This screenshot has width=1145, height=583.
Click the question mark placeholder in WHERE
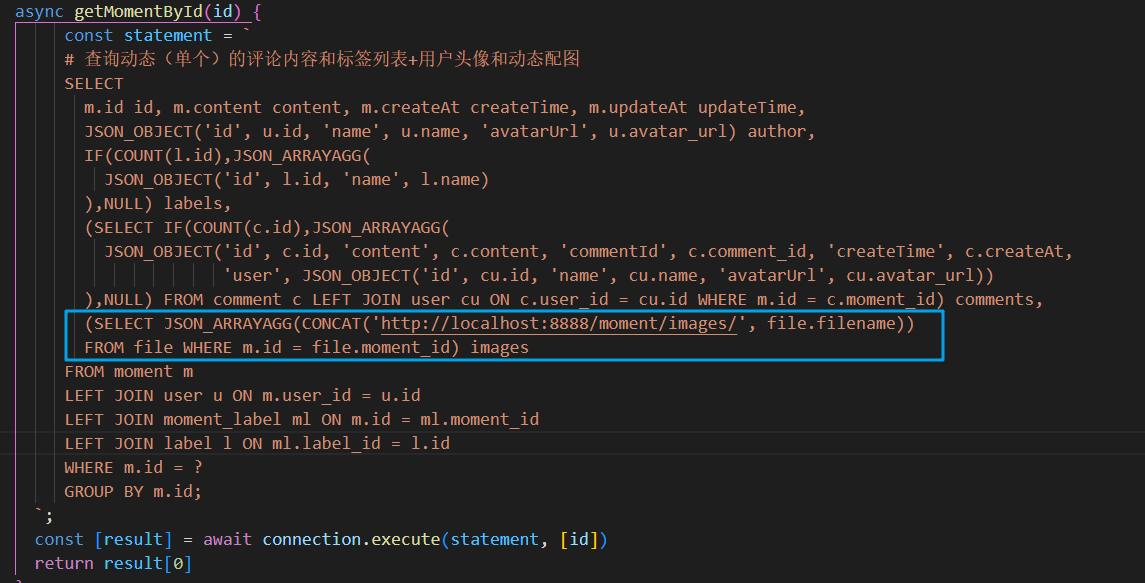198,468
